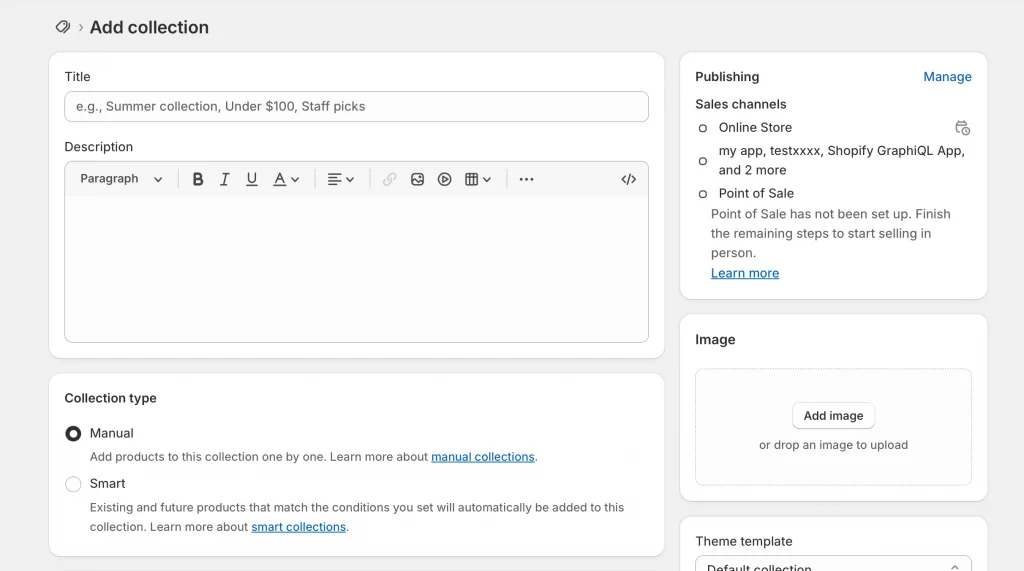Screen dimensions: 1024x571
Task: Open the insert table dropdown
Action: (x=478, y=179)
